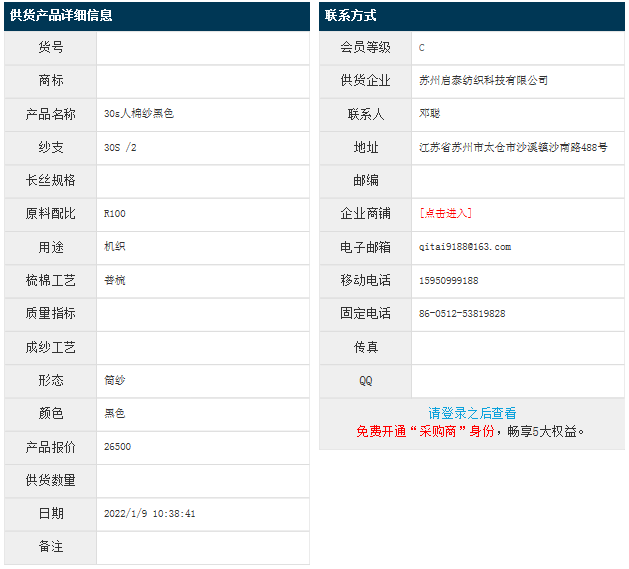
Task: Open the 请登录之后查看 login link
Action: coord(472,413)
